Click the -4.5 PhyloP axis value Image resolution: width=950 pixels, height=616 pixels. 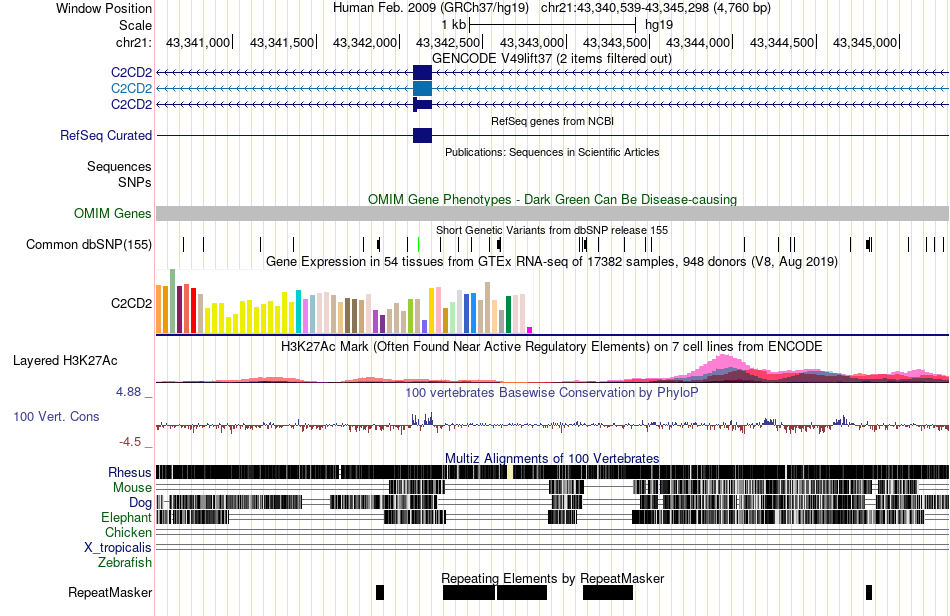click(x=130, y=442)
